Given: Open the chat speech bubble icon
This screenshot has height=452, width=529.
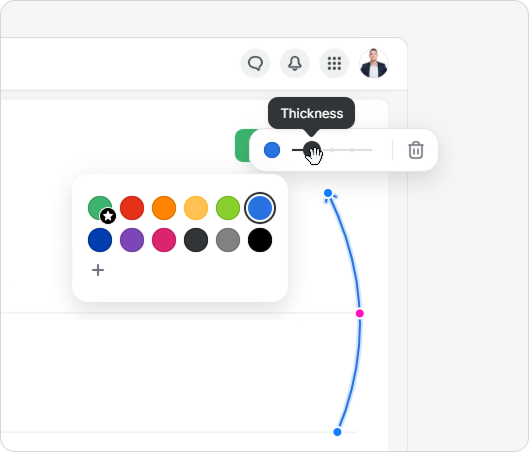Looking at the screenshot, I should pos(255,63).
